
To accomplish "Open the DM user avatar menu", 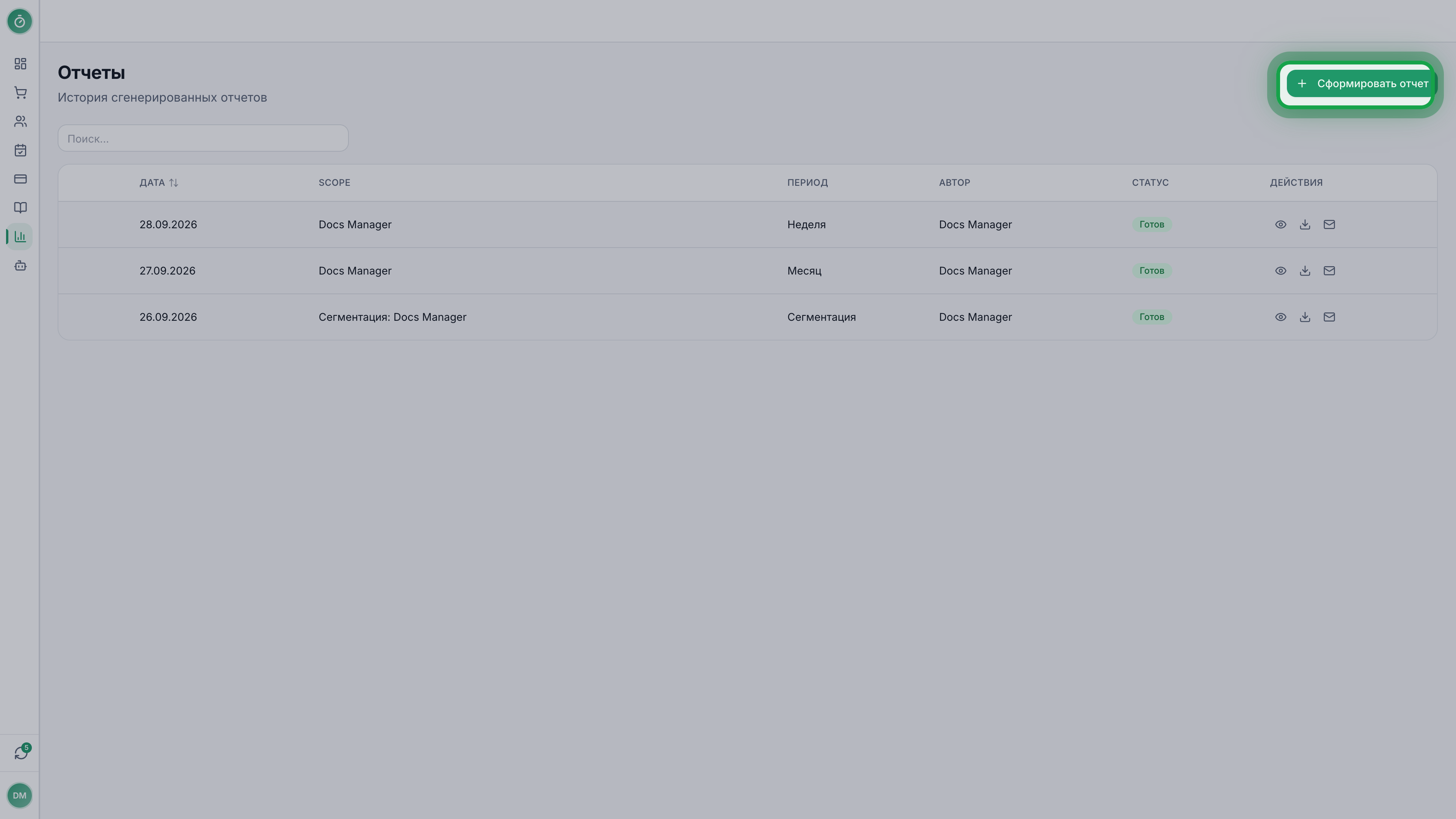I will [x=20, y=796].
